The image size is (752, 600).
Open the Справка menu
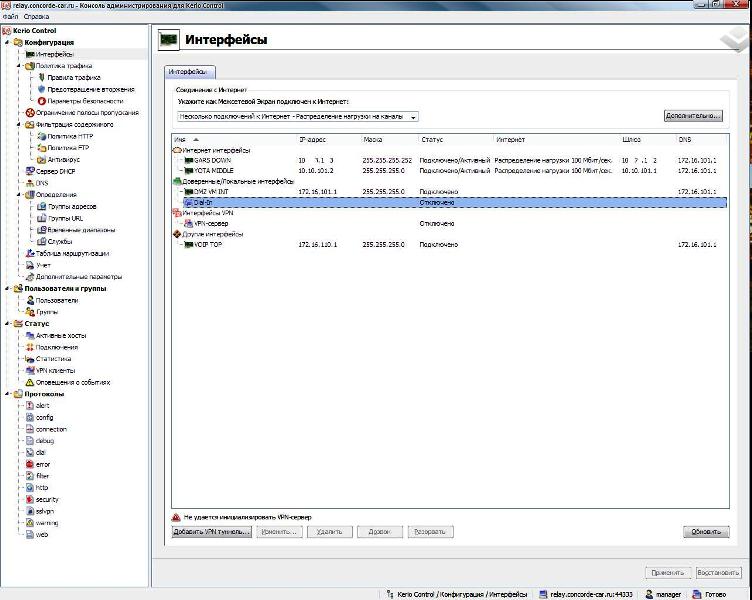point(36,16)
